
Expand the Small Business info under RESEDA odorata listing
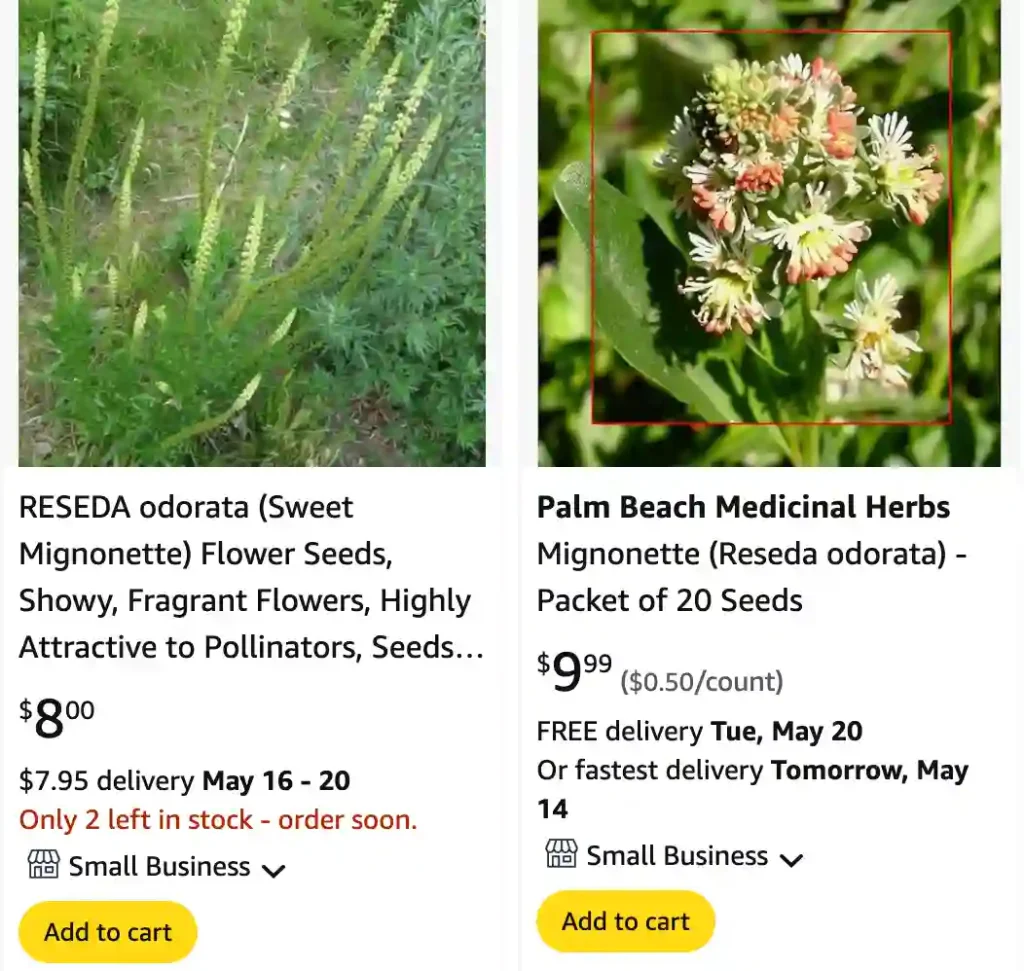pos(273,871)
